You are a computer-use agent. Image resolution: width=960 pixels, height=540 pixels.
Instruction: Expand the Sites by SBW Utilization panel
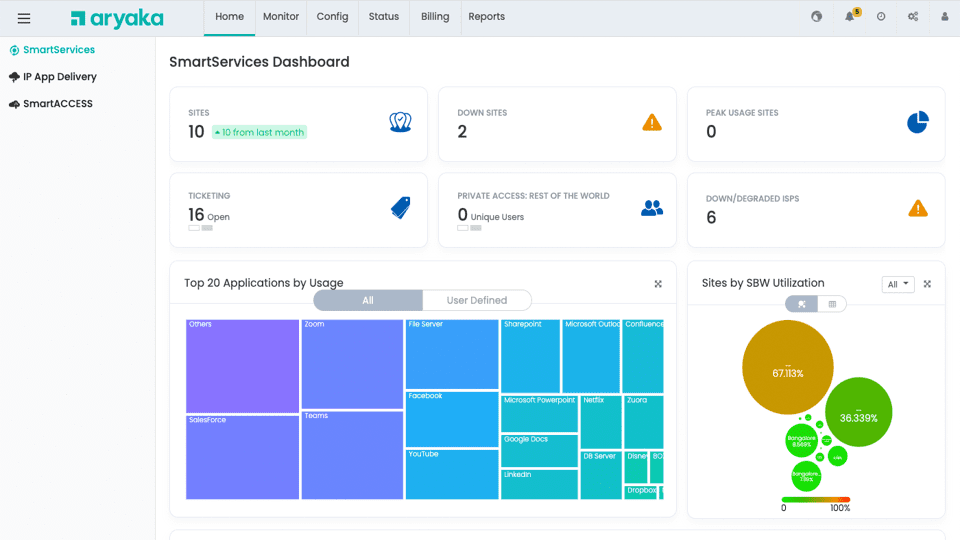[928, 284]
